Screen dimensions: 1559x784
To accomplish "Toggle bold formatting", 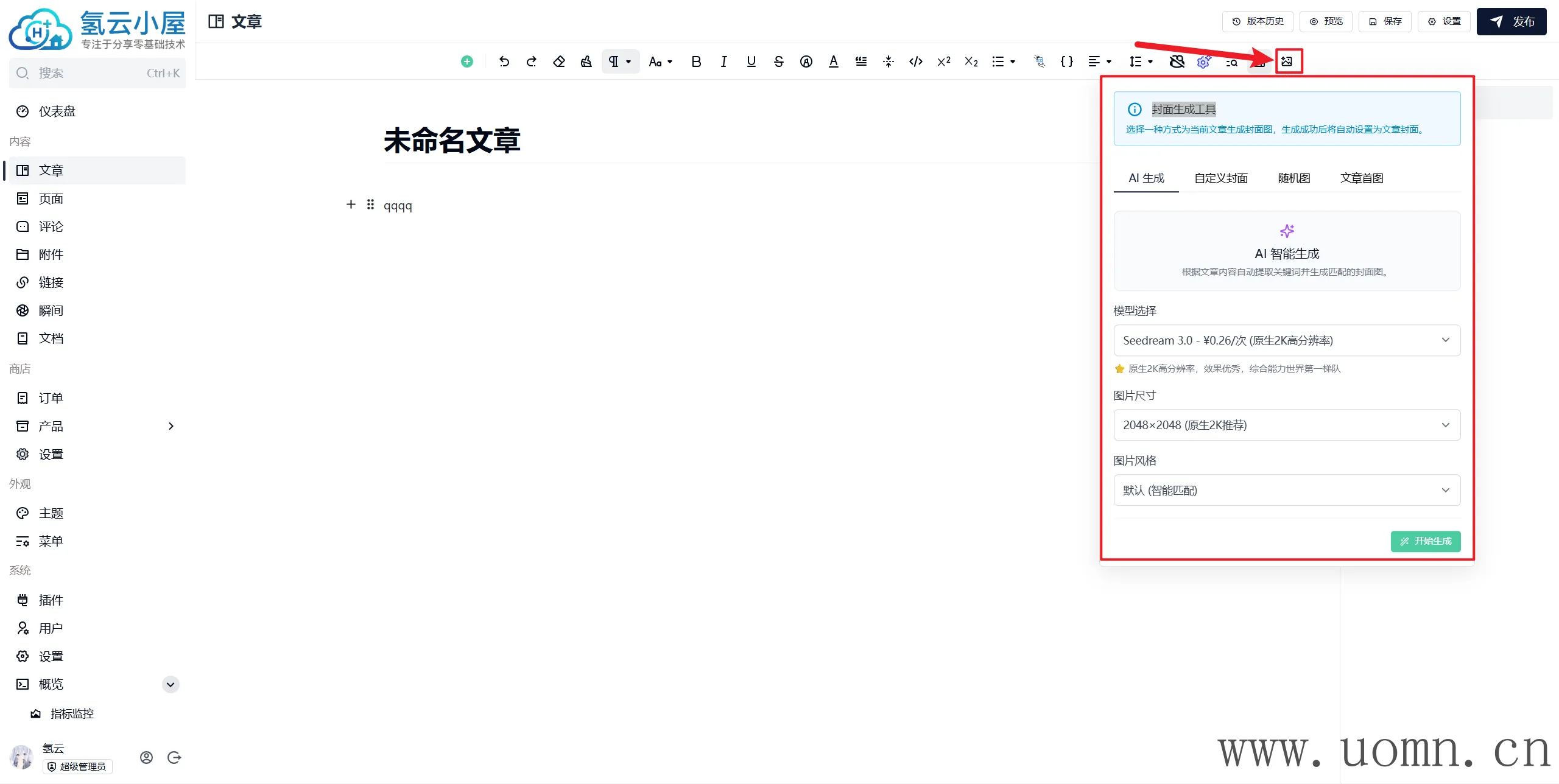I will coord(696,61).
